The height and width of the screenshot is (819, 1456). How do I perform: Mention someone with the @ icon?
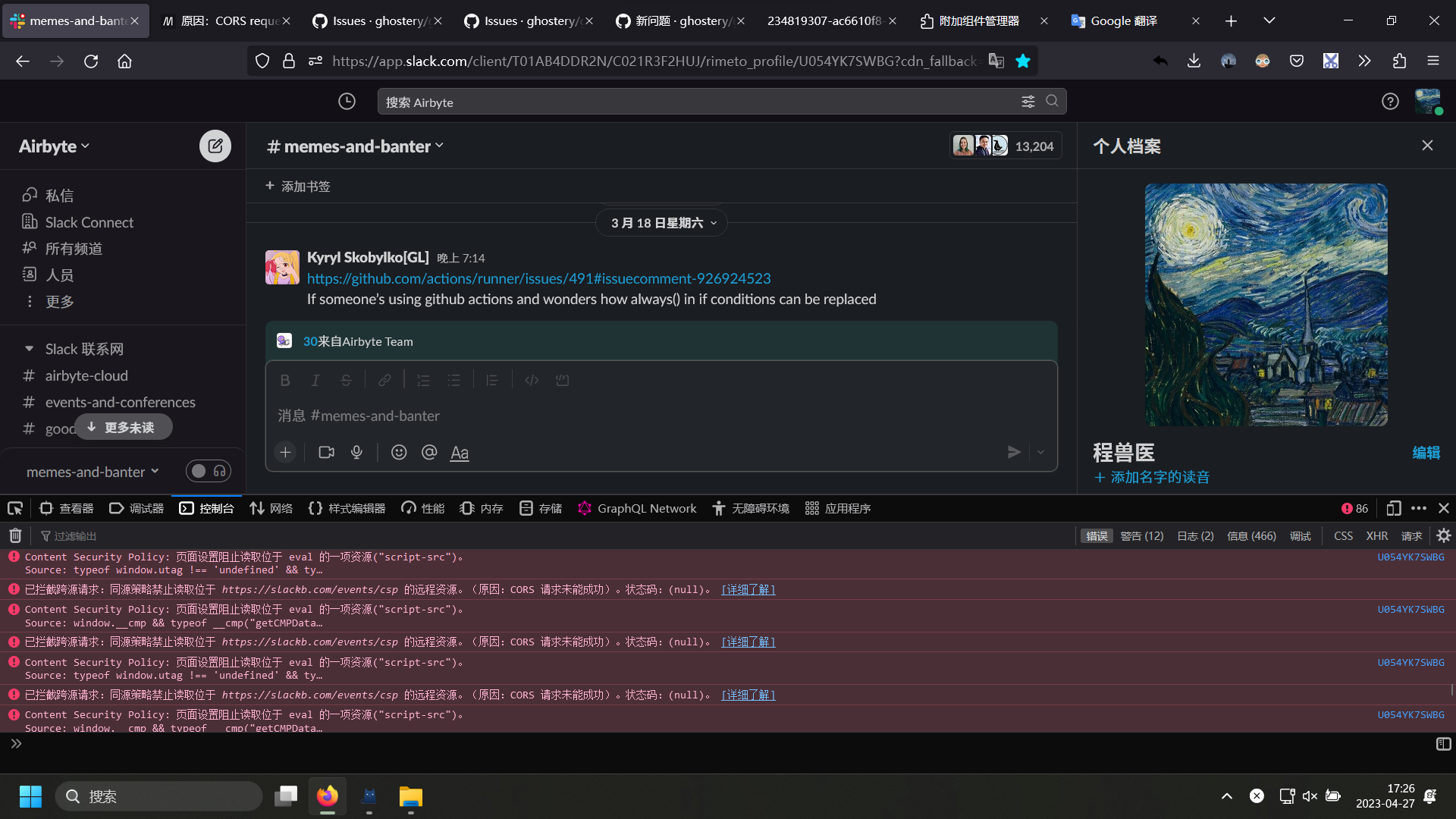tap(429, 452)
